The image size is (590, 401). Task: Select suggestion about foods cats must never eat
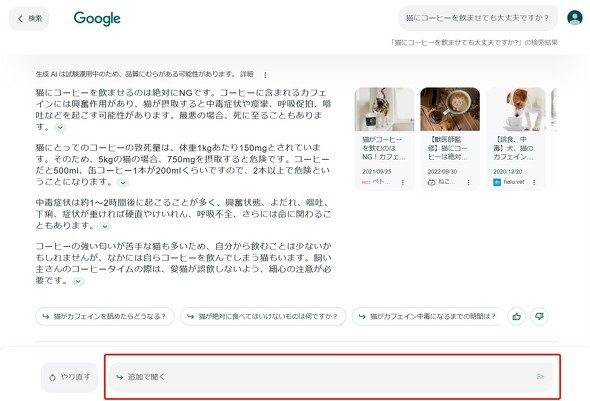coord(263,316)
